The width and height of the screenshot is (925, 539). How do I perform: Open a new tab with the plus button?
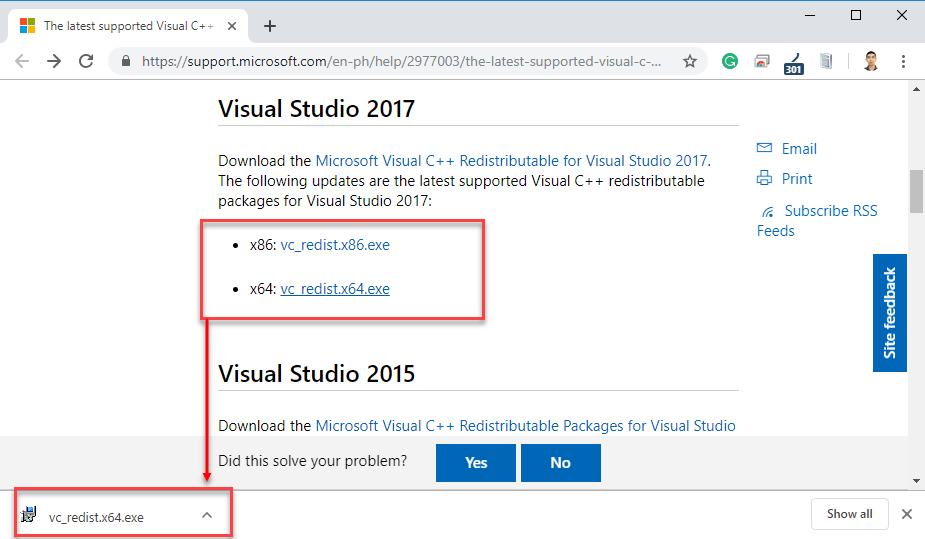click(270, 26)
